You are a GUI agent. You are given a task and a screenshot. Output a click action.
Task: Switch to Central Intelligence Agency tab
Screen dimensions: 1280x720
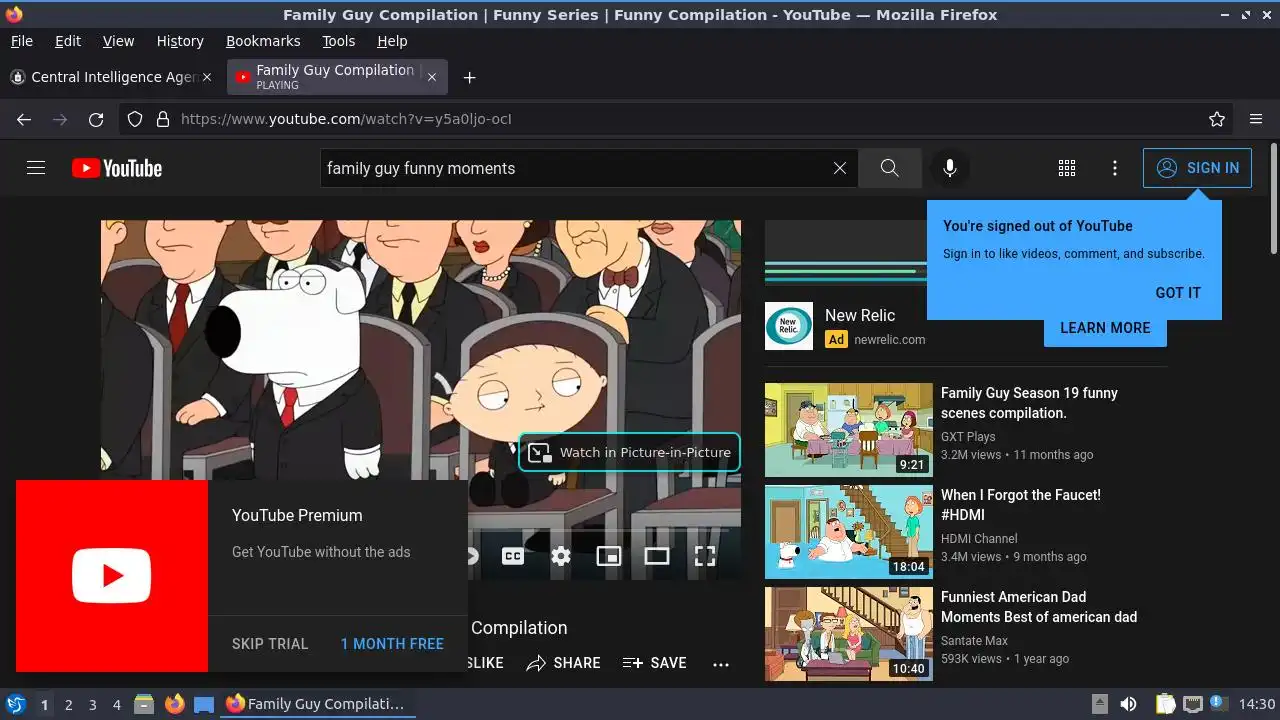[x=111, y=77]
